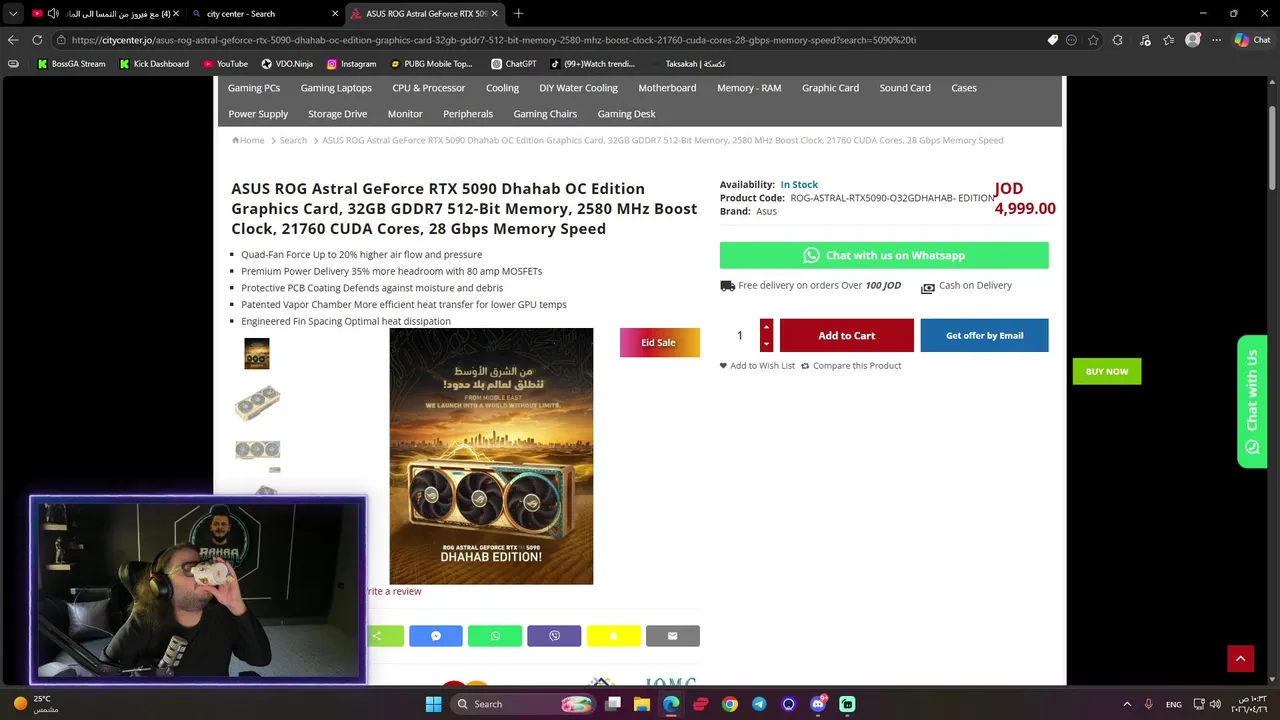Open the Memory - RAM category
Screen dimensions: 1280x720
coord(749,88)
